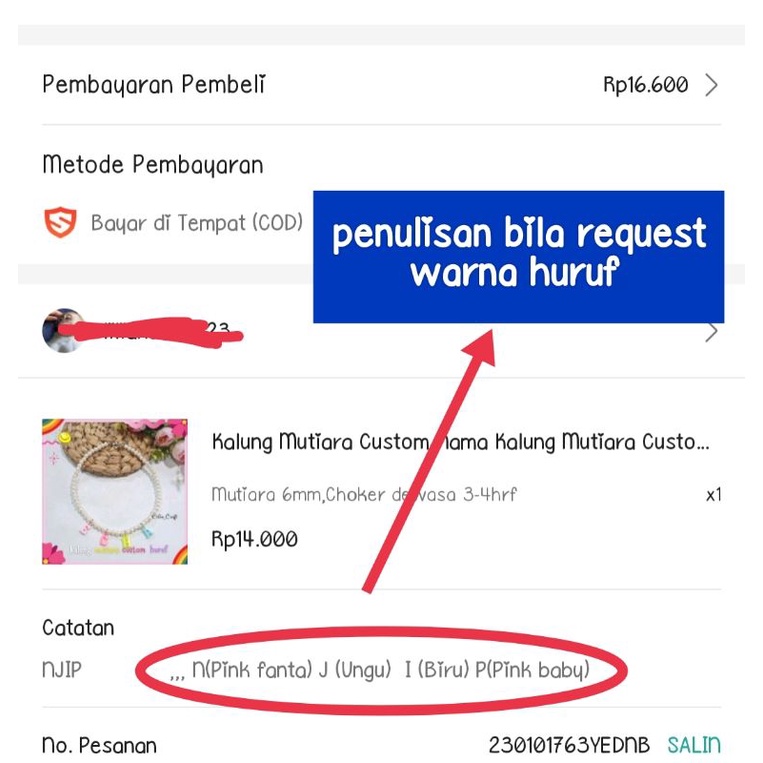Tap the circled color request note

point(381,670)
